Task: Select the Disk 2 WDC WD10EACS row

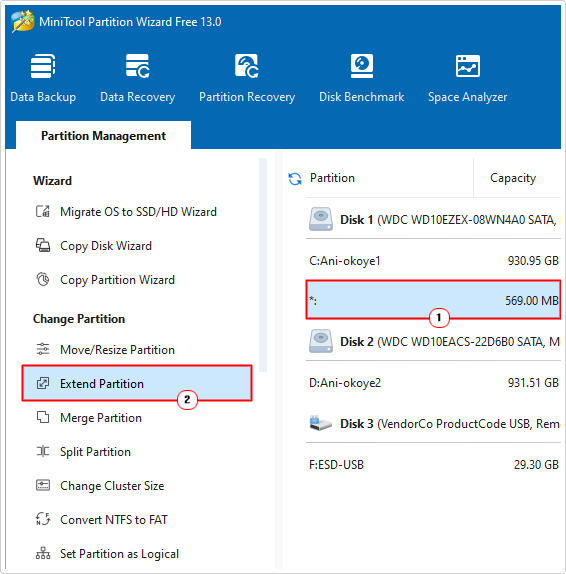Action: pyautogui.click(x=433, y=342)
